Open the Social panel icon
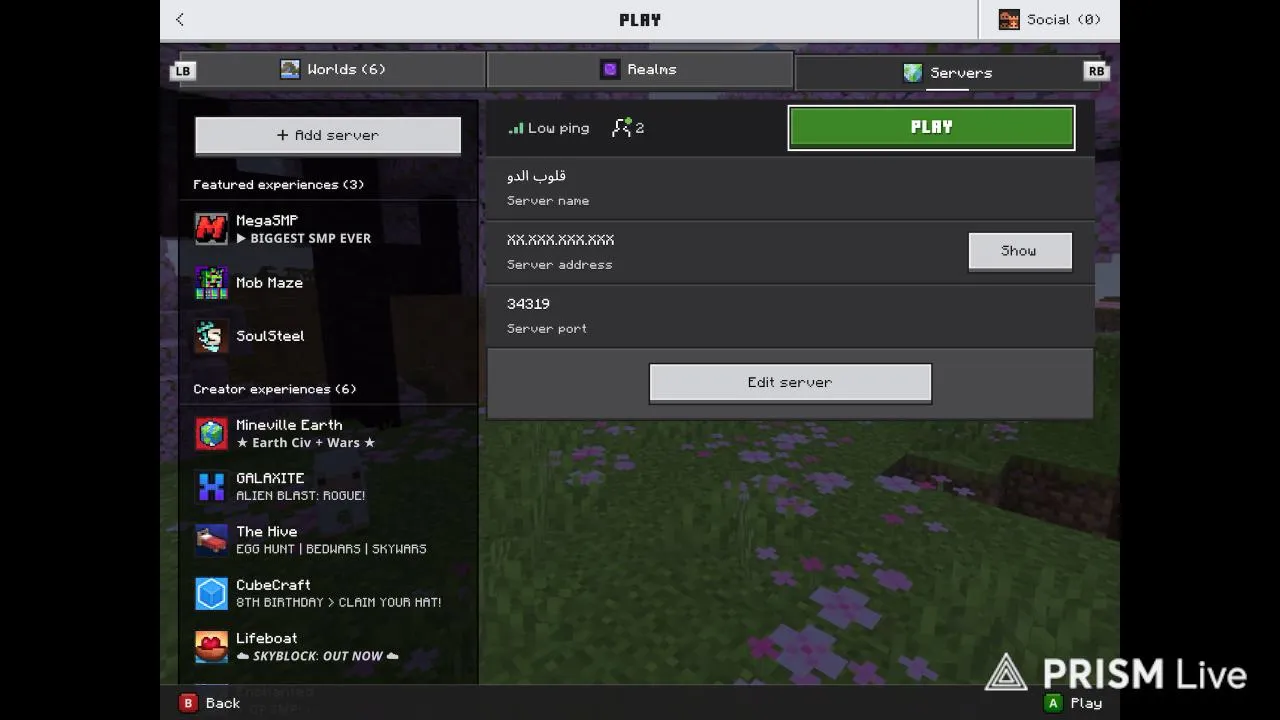1280x720 pixels. tap(1009, 19)
